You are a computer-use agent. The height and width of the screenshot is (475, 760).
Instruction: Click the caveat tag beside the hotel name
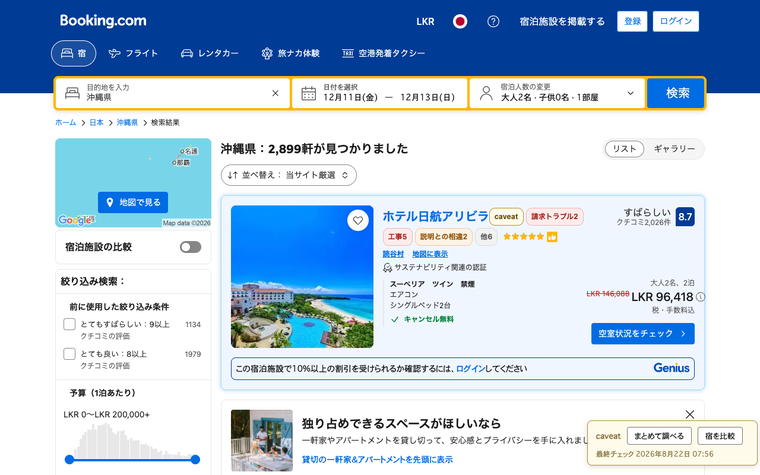506,217
